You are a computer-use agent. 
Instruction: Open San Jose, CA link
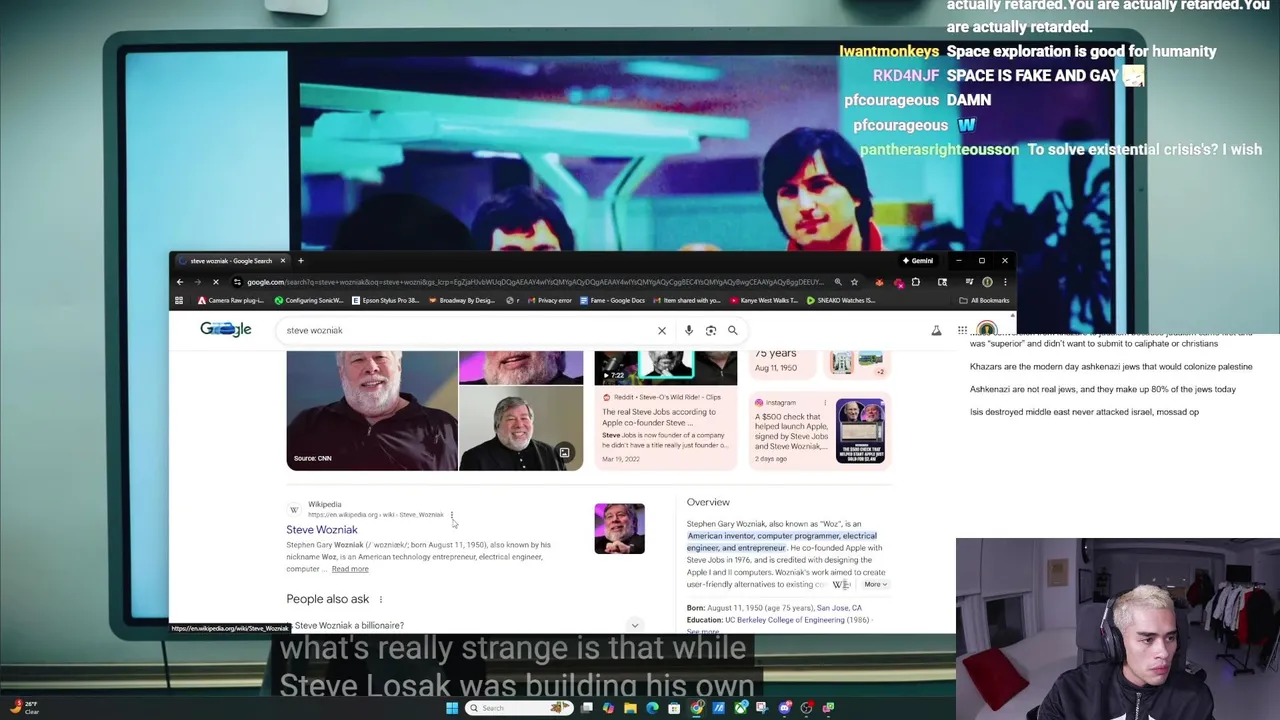(x=839, y=608)
